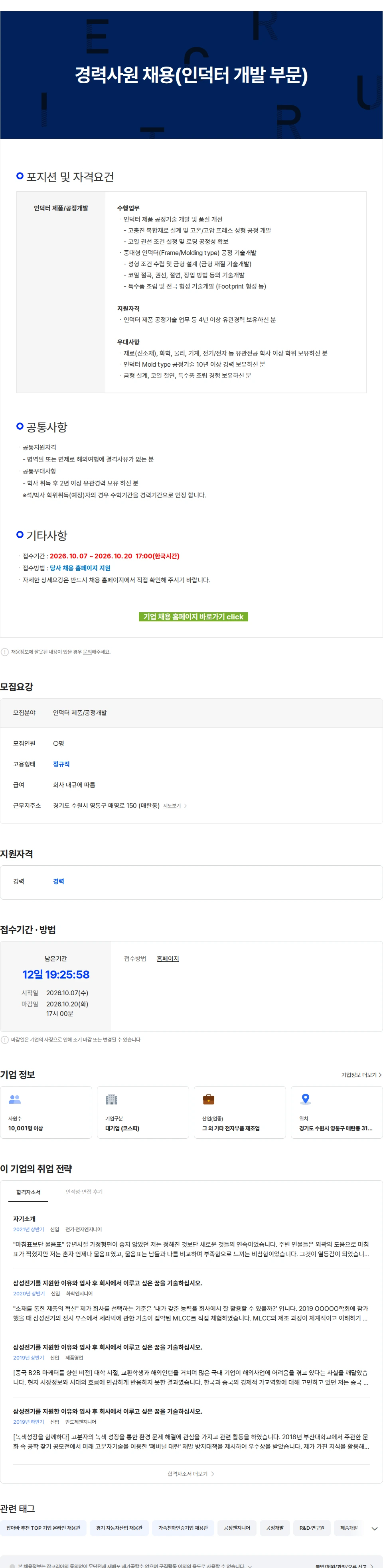
Task: Click the location map pin icon
Action: point(306,1099)
